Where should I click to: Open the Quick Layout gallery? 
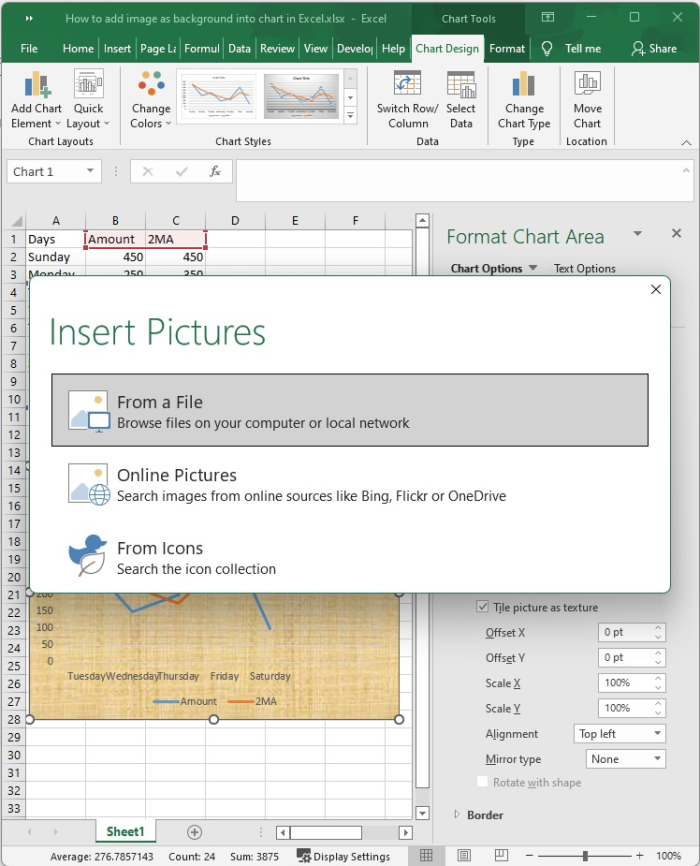pyautogui.click(x=88, y=99)
